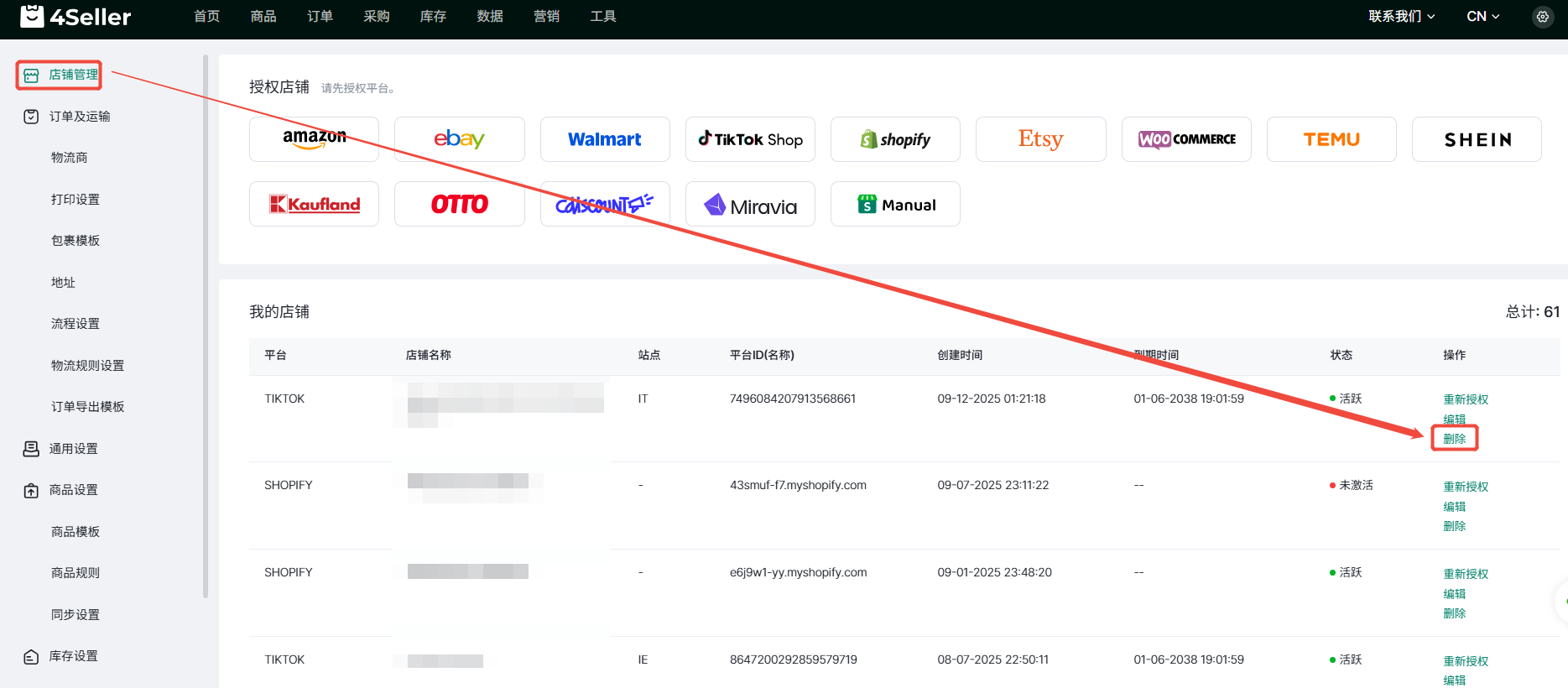The image size is (1568, 688).
Task: Click the sidebar vertical scrollbar
Action: pyautogui.click(x=206, y=327)
